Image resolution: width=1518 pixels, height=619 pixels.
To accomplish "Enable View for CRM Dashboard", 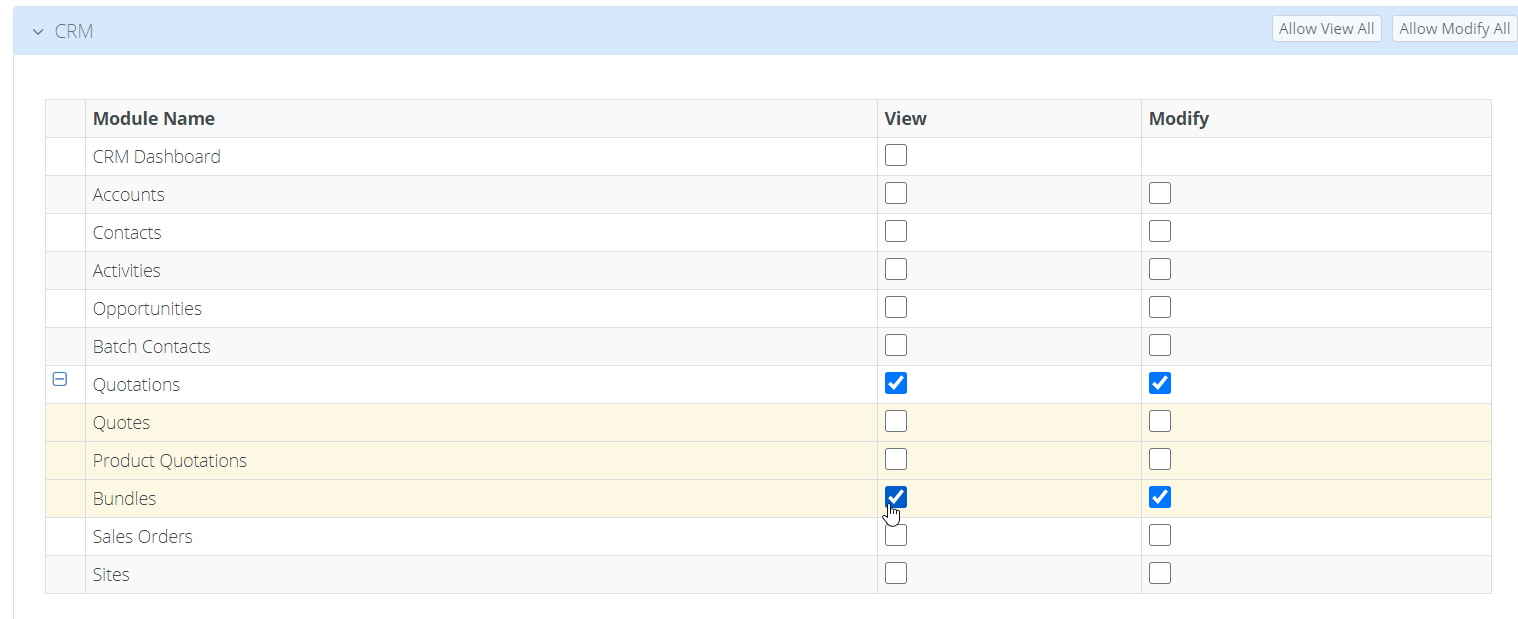I will (896, 156).
